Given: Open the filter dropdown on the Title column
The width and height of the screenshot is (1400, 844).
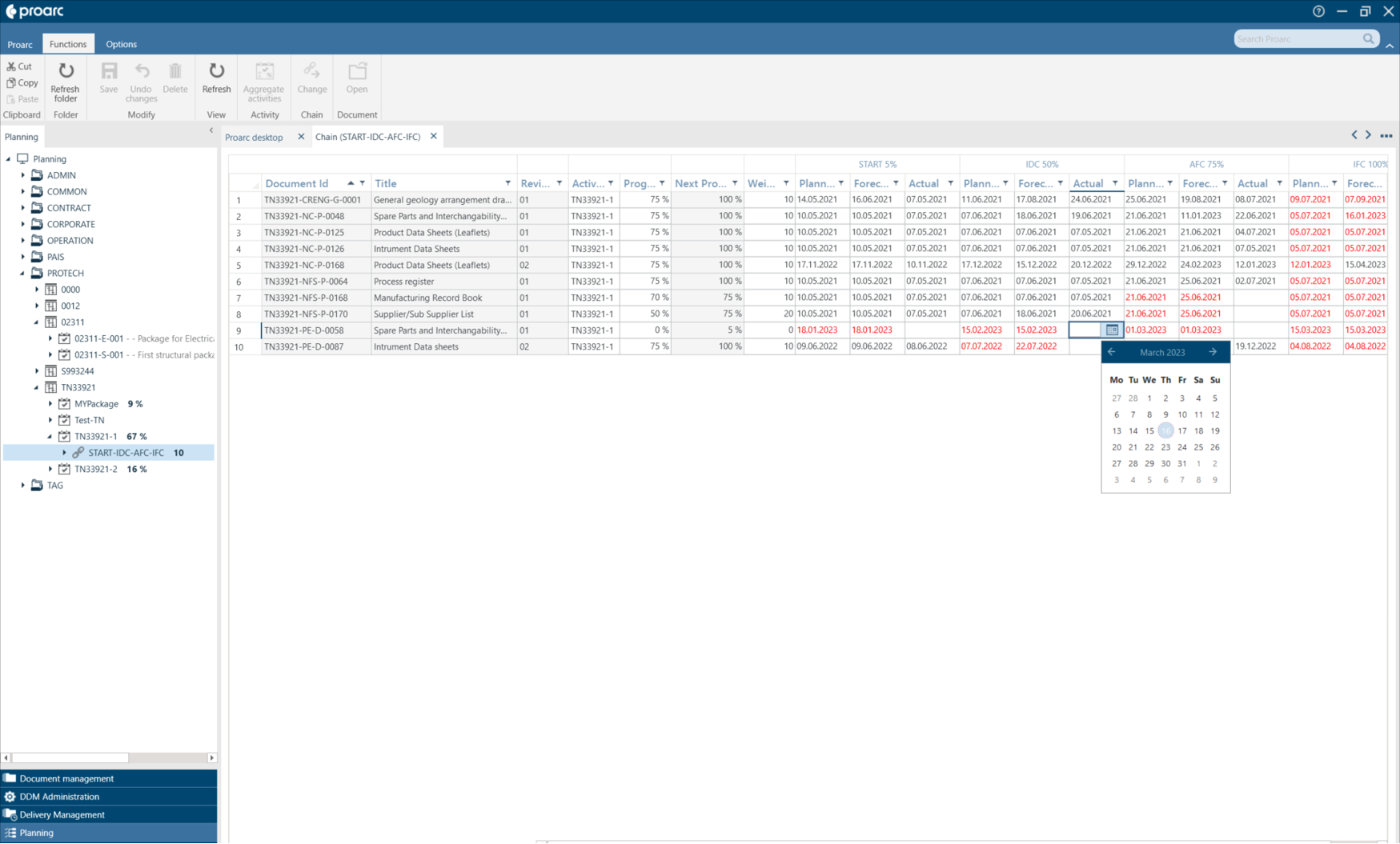Looking at the screenshot, I should (508, 182).
